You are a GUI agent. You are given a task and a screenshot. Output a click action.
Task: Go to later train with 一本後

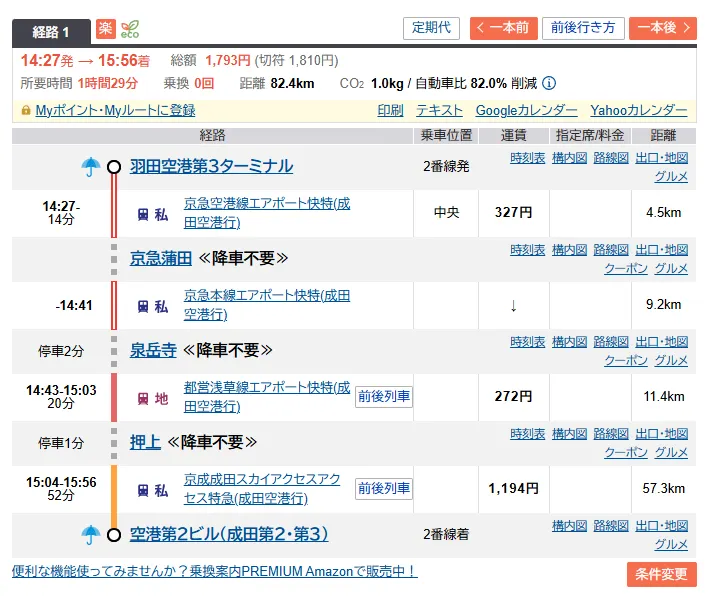[x=663, y=28]
